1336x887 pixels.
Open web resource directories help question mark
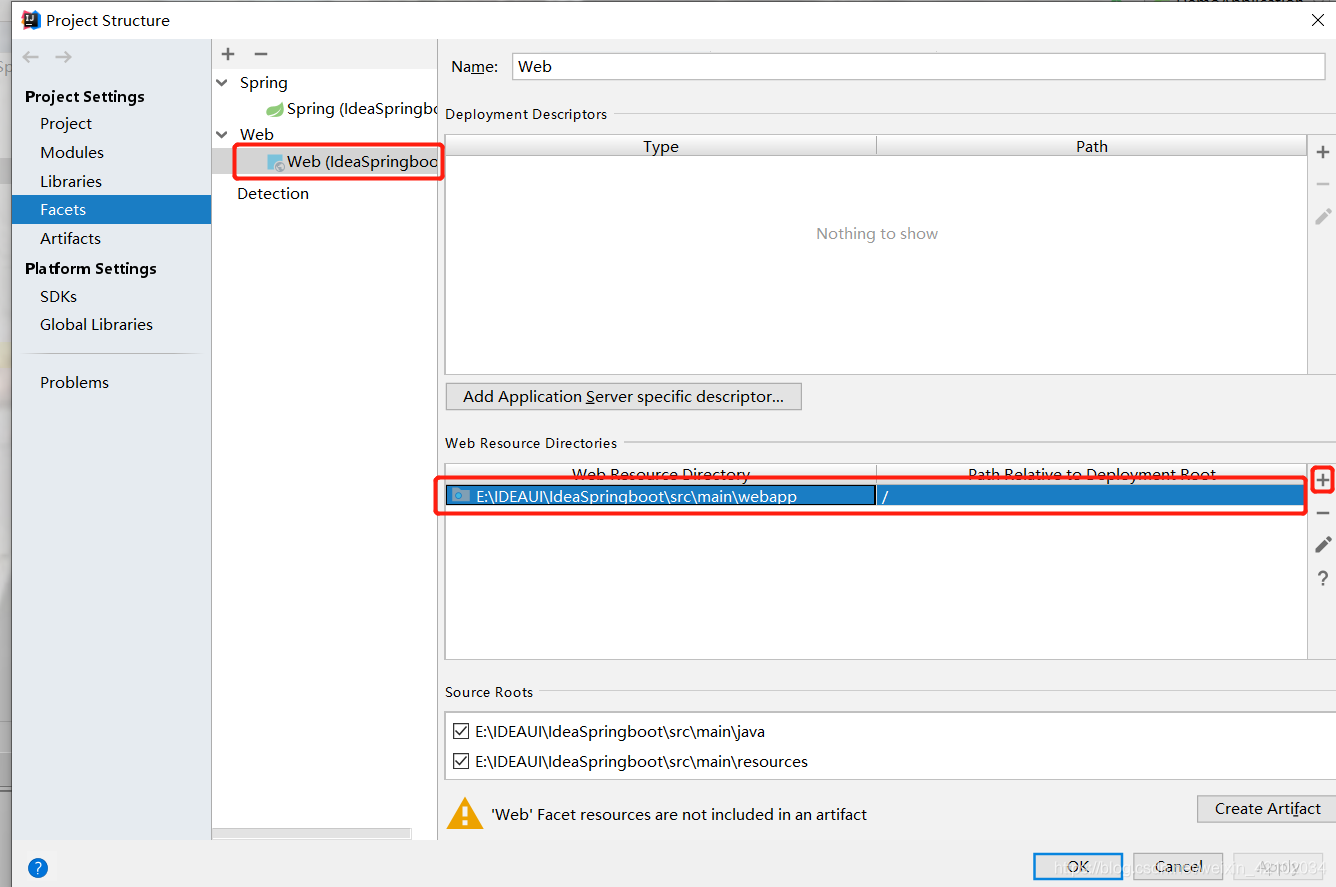pos(1323,578)
